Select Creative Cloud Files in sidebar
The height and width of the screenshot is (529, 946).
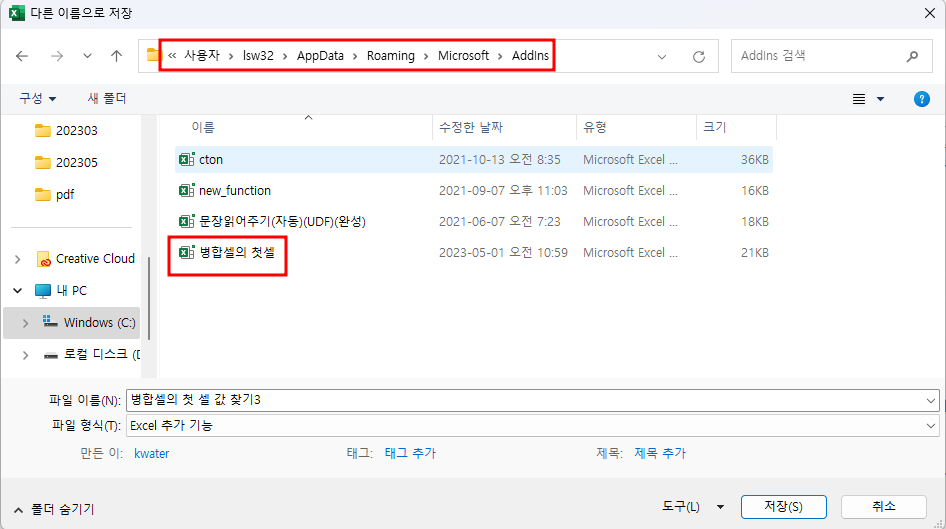[86, 259]
